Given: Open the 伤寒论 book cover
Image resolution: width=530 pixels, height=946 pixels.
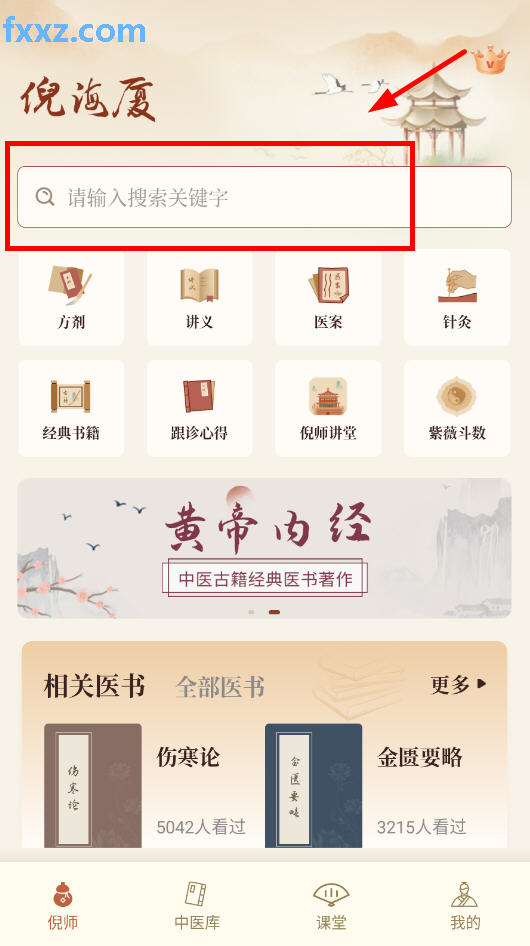Looking at the screenshot, I should pyautogui.click(x=93, y=786).
